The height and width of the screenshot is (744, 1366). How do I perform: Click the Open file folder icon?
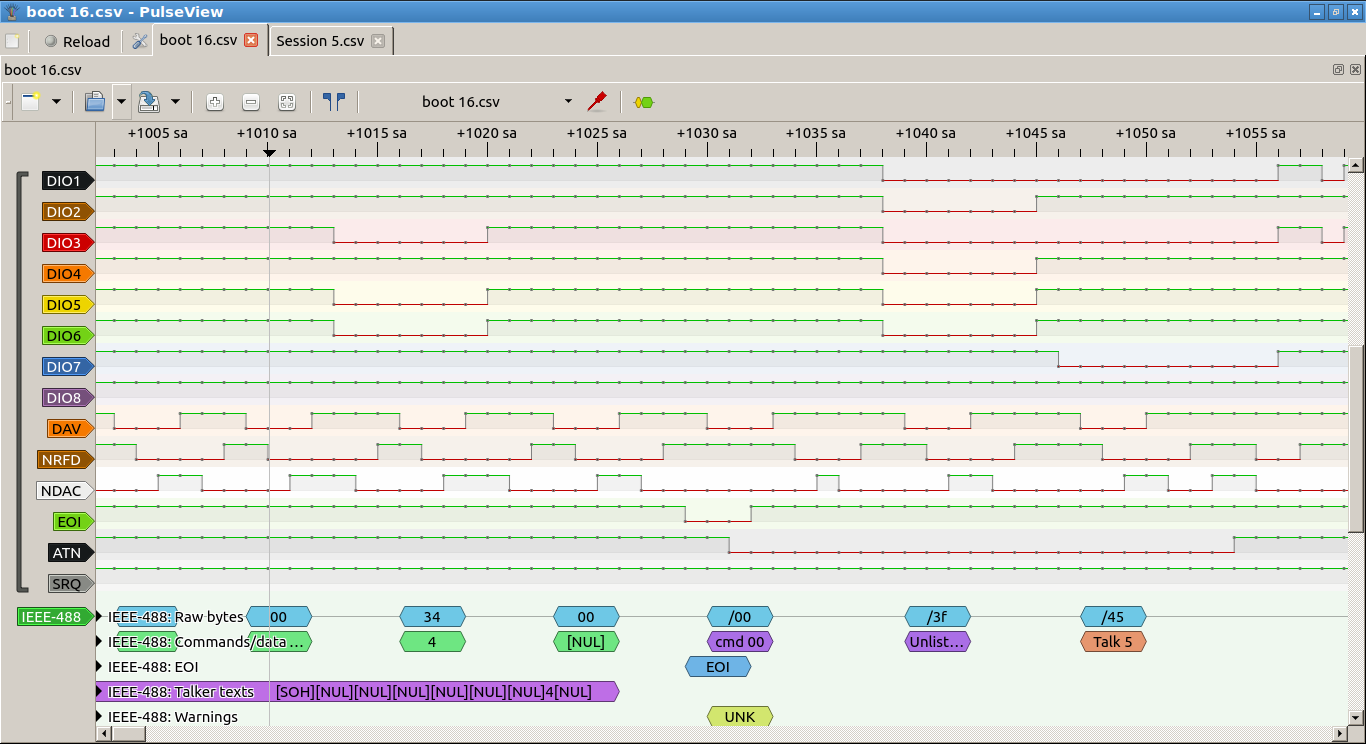coord(95,101)
